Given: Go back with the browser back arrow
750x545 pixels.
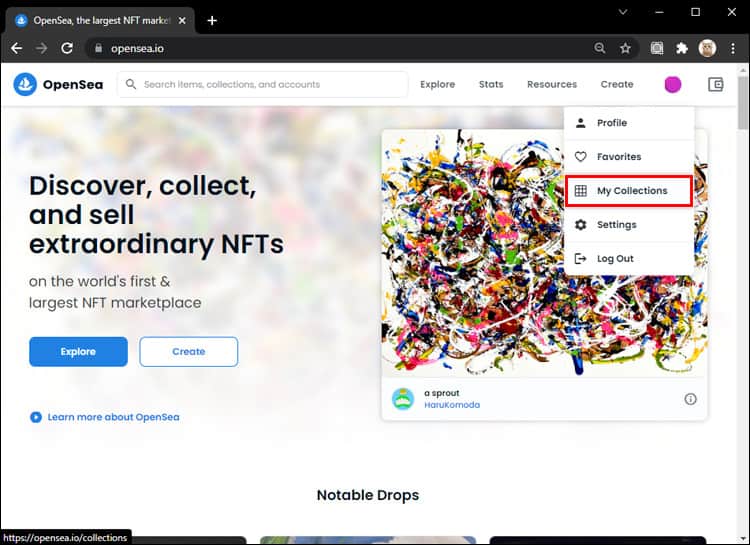Looking at the screenshot, I should coord(17,48).
